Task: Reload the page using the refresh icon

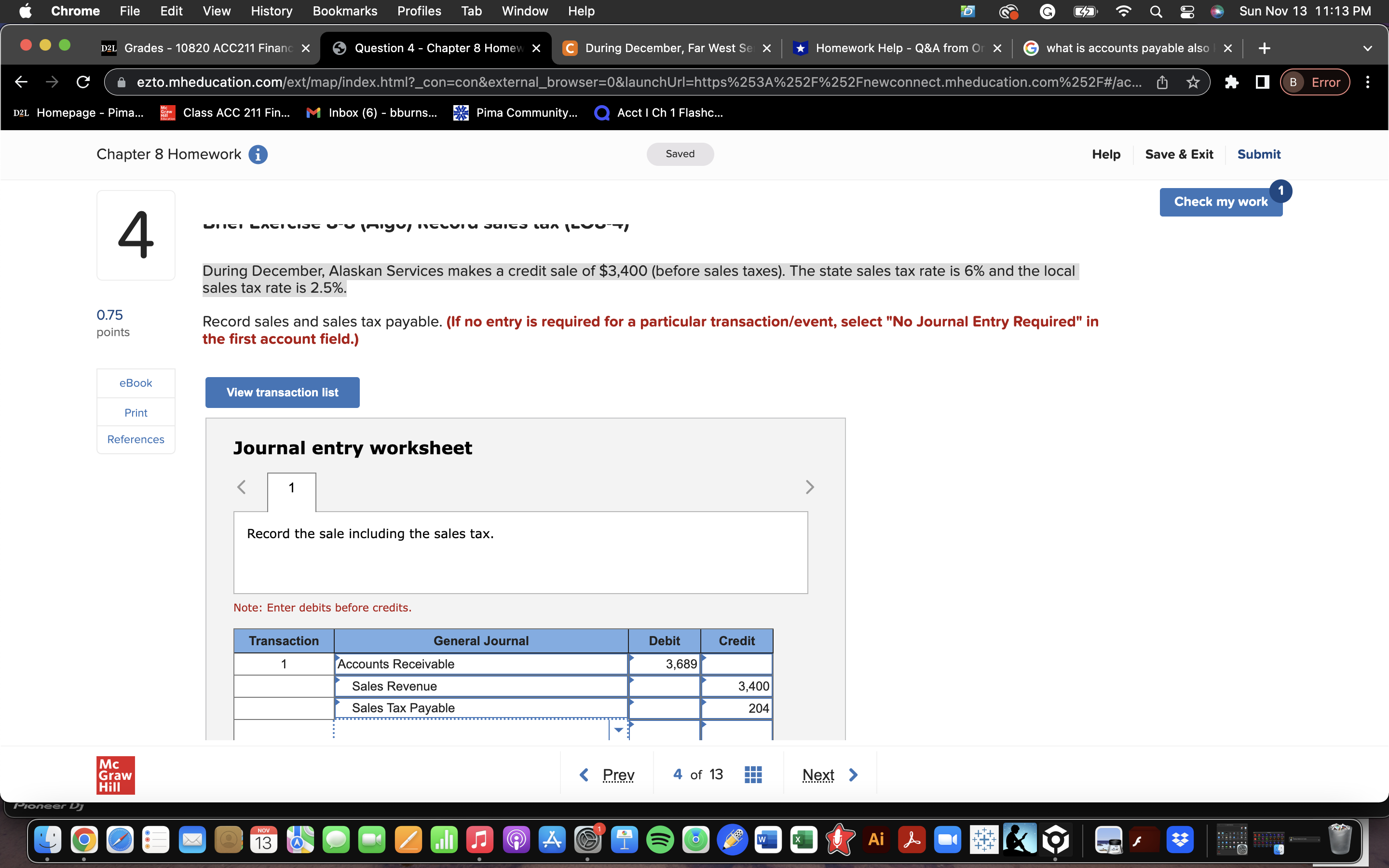Action: (x=82, y=82)
